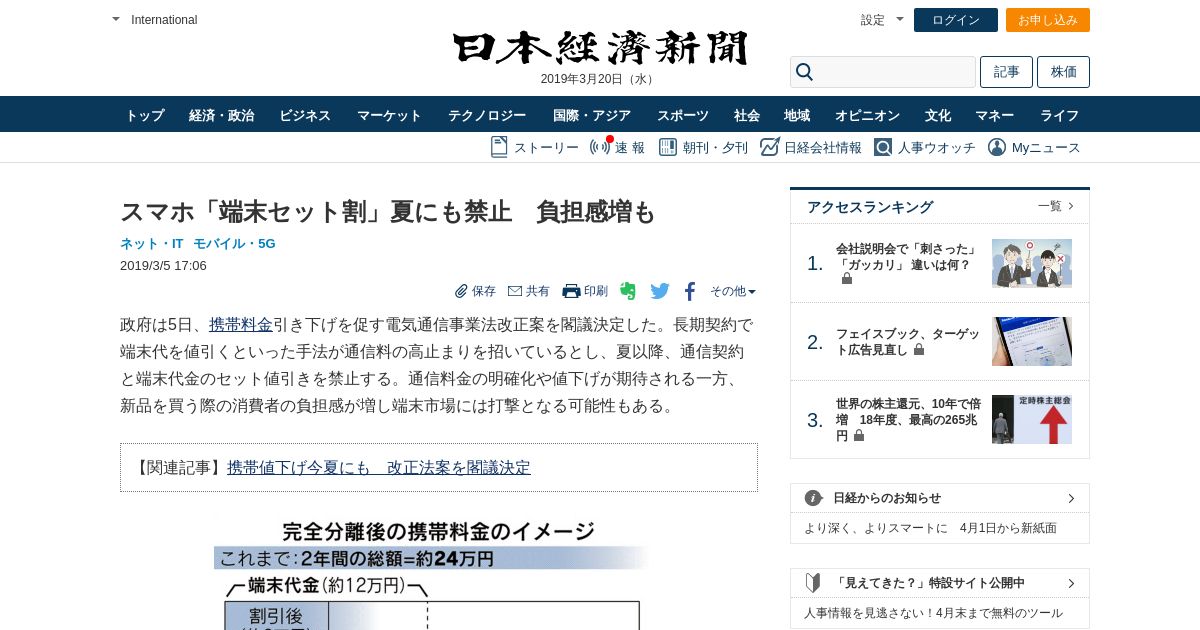Open the テクノロジー nav section
1200x630 pixels.
point(487,115)
